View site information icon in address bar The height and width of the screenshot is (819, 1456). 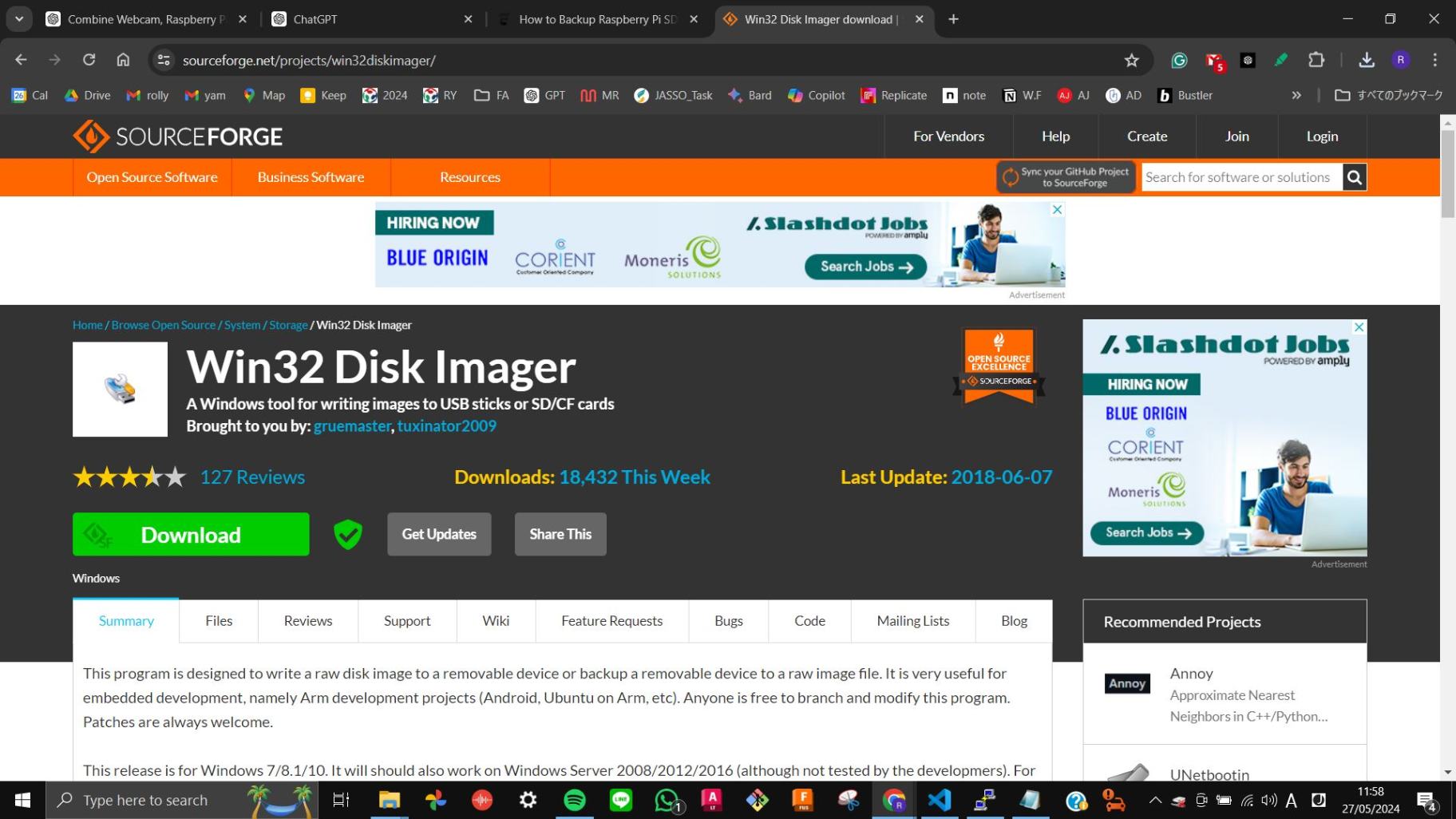[164, 60]
